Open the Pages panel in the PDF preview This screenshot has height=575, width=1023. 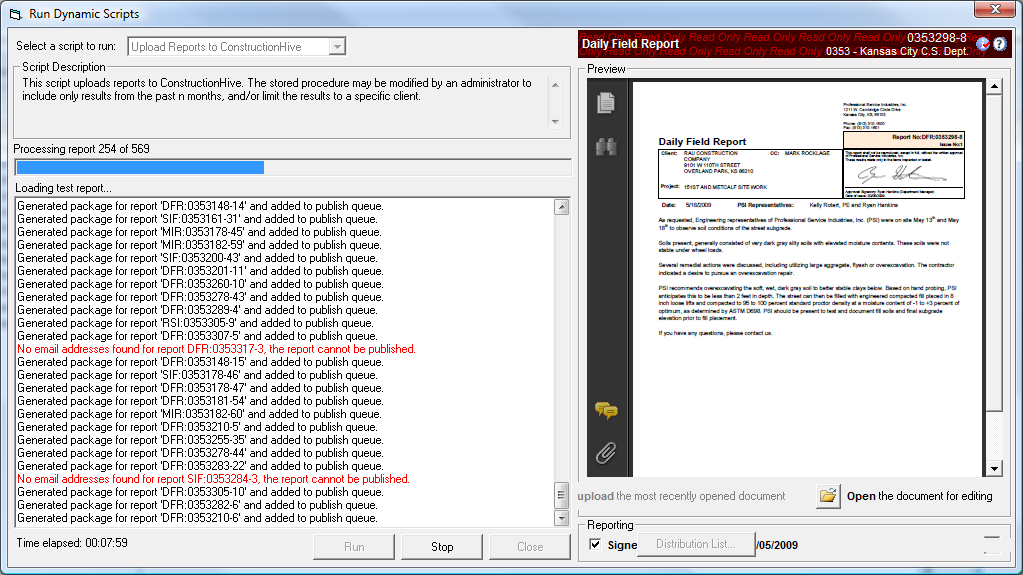605,102
